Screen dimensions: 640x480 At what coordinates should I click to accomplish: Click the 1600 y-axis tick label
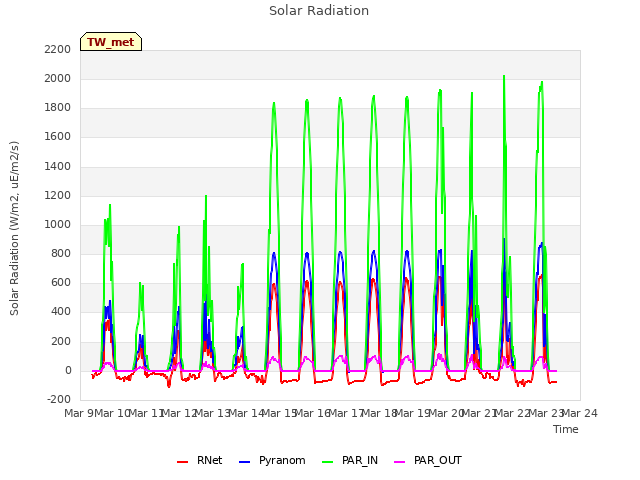tap(58, 137)
